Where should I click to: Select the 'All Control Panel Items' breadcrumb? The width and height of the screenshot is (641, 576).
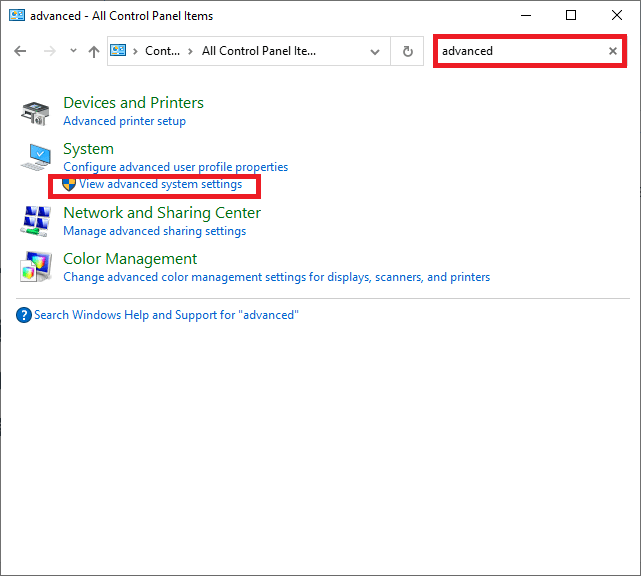tap(259, 51)
